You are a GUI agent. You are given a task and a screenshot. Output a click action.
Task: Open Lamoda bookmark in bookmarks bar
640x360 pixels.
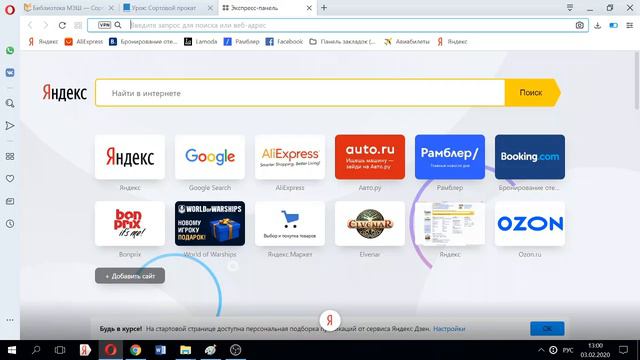click(x=200, y=42)
